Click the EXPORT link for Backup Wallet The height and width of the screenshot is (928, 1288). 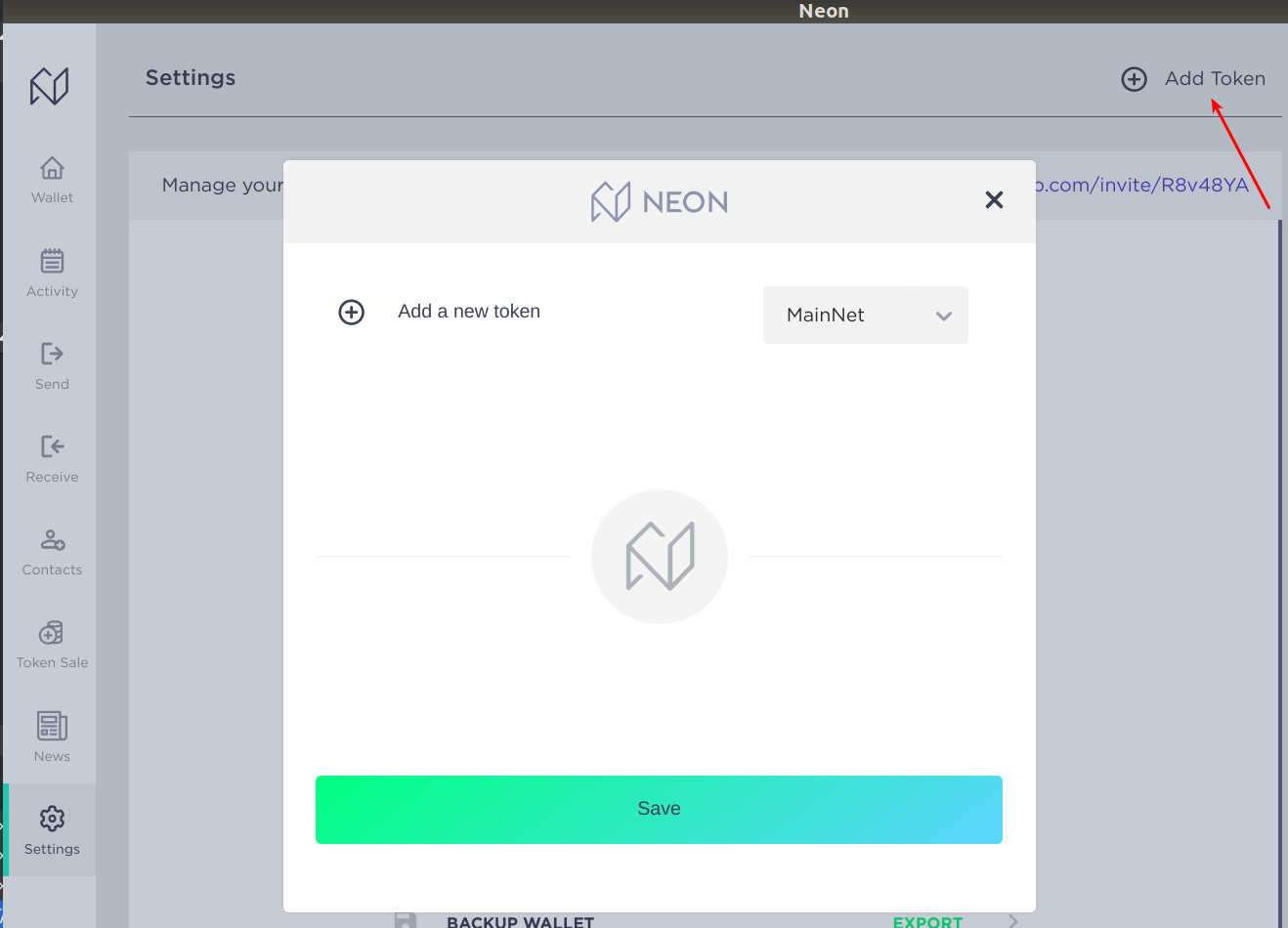pyautogui.click(x=927, y=921)
